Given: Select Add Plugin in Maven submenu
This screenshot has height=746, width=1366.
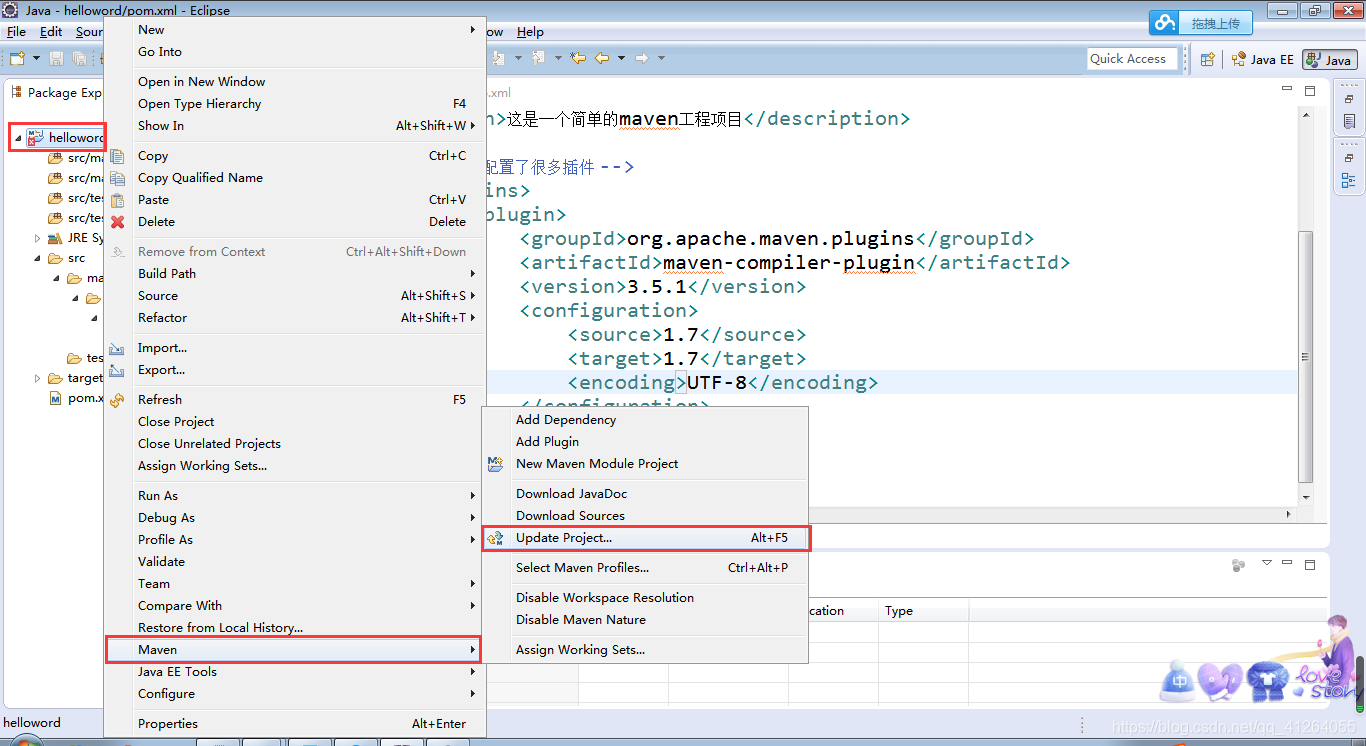Looking at the screenshot, I should coord(645,442).
